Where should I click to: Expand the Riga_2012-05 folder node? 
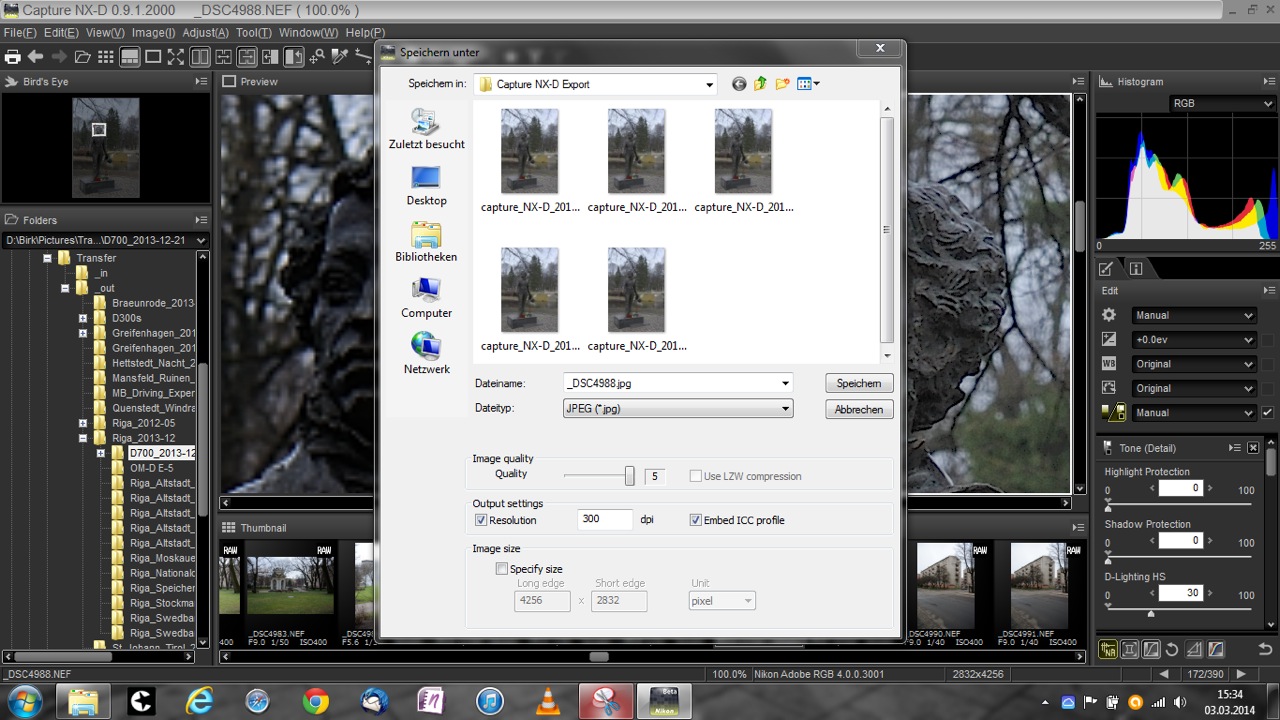[83, 423]
